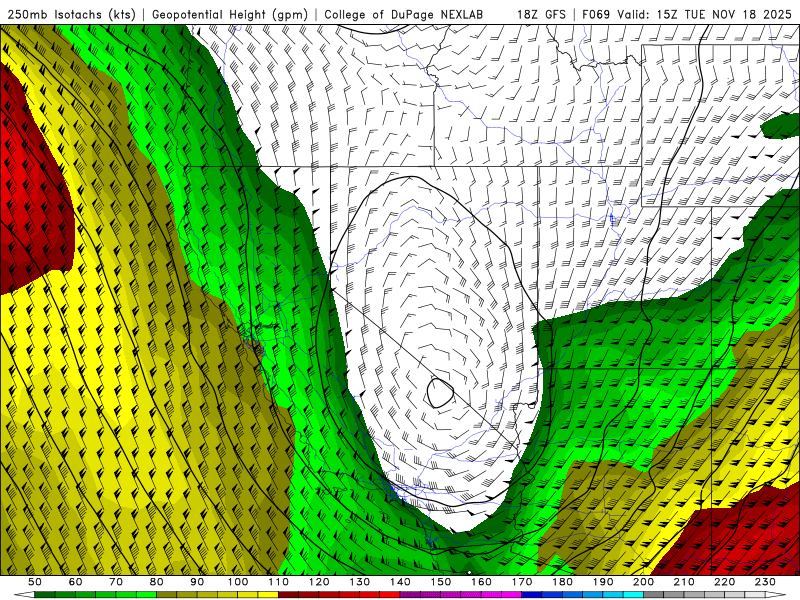
Task: Click the 'Geopotential Height (gpm)' title text
Action: [230, 14]
